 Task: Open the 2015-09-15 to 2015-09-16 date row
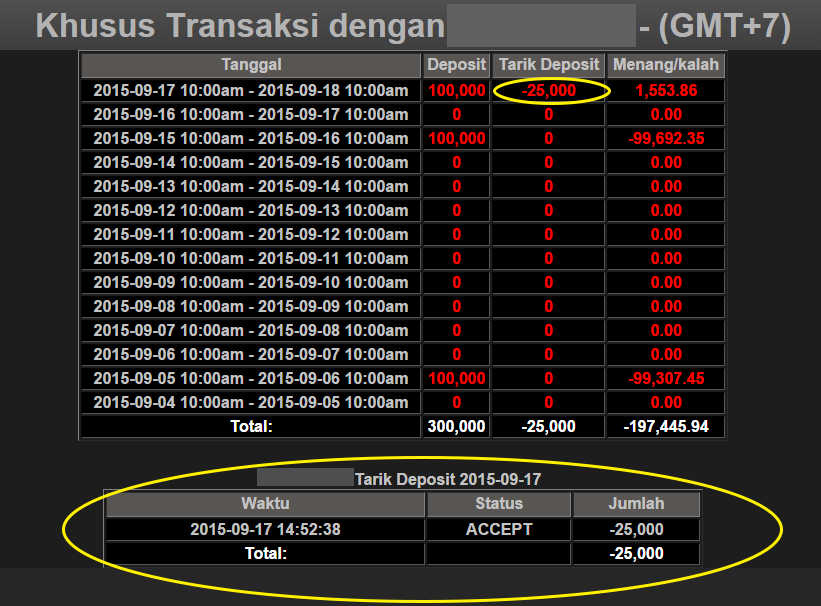point(251,139)
